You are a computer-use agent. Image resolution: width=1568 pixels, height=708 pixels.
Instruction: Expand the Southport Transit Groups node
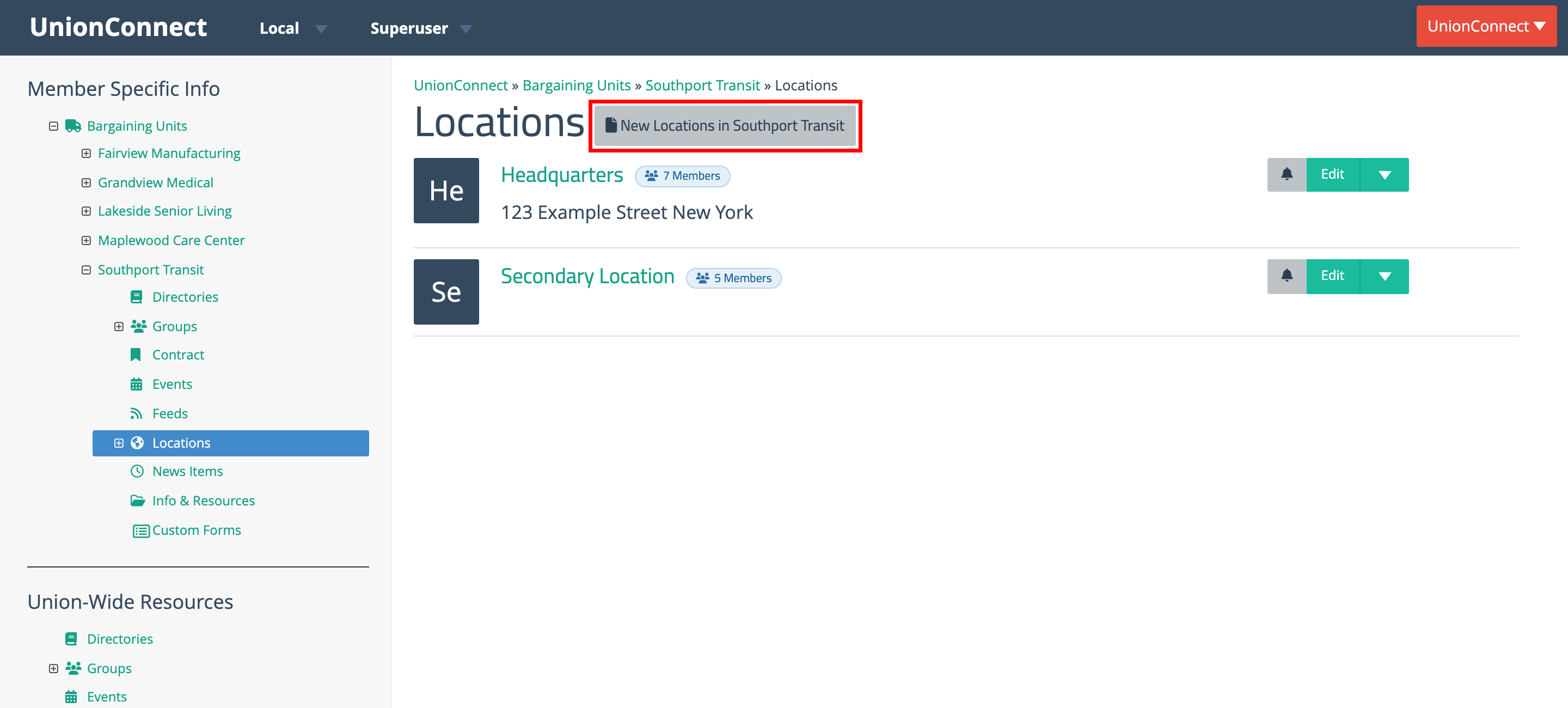(x=119, y=326)
